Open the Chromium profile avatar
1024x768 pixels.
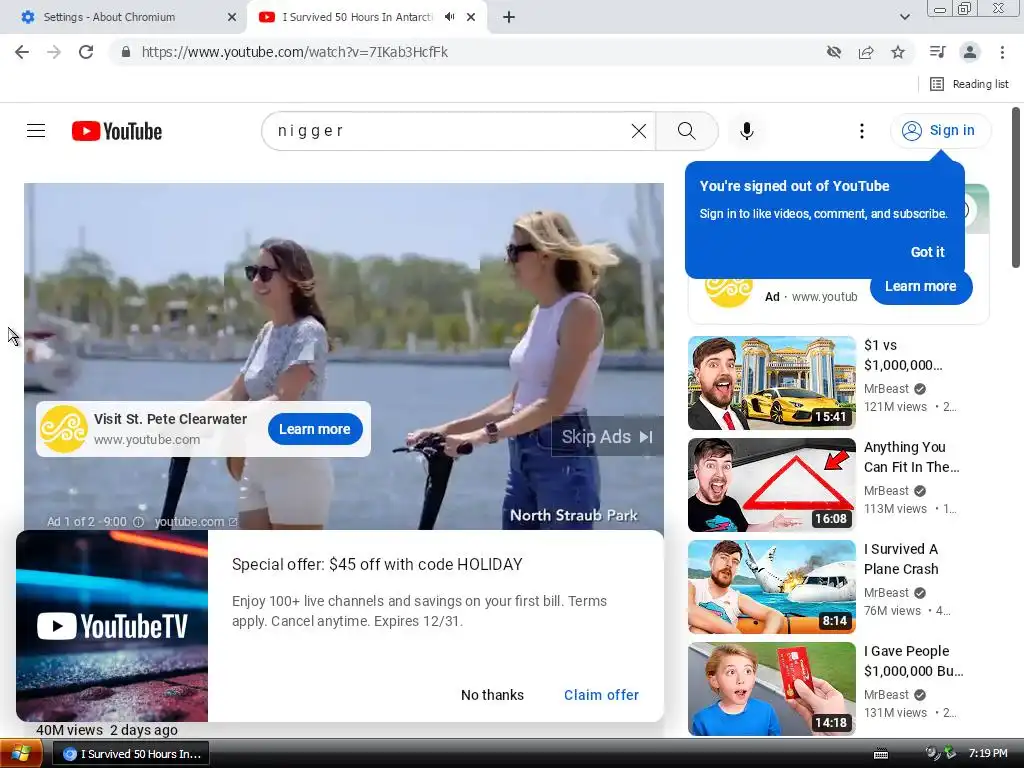point(970,52)
